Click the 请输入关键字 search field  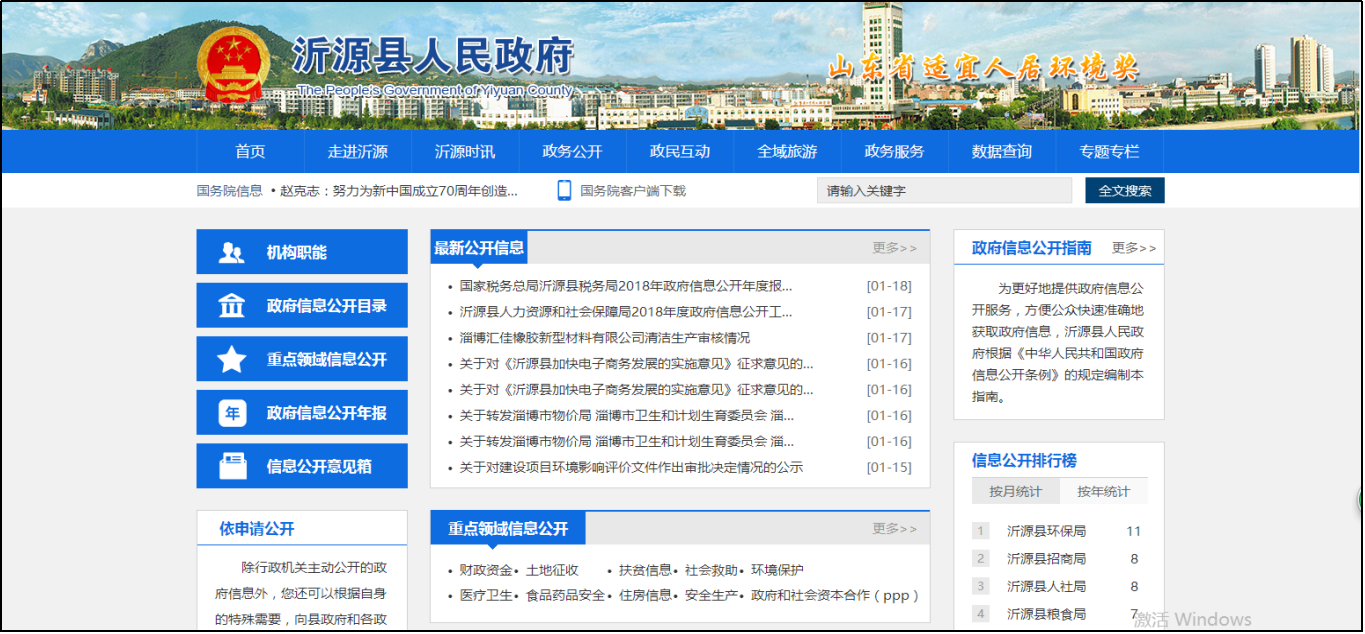tap(943, 191)
